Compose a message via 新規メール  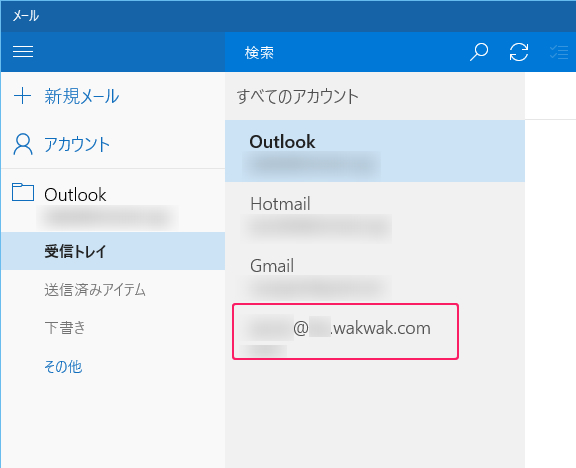click(x=82, y=96)
